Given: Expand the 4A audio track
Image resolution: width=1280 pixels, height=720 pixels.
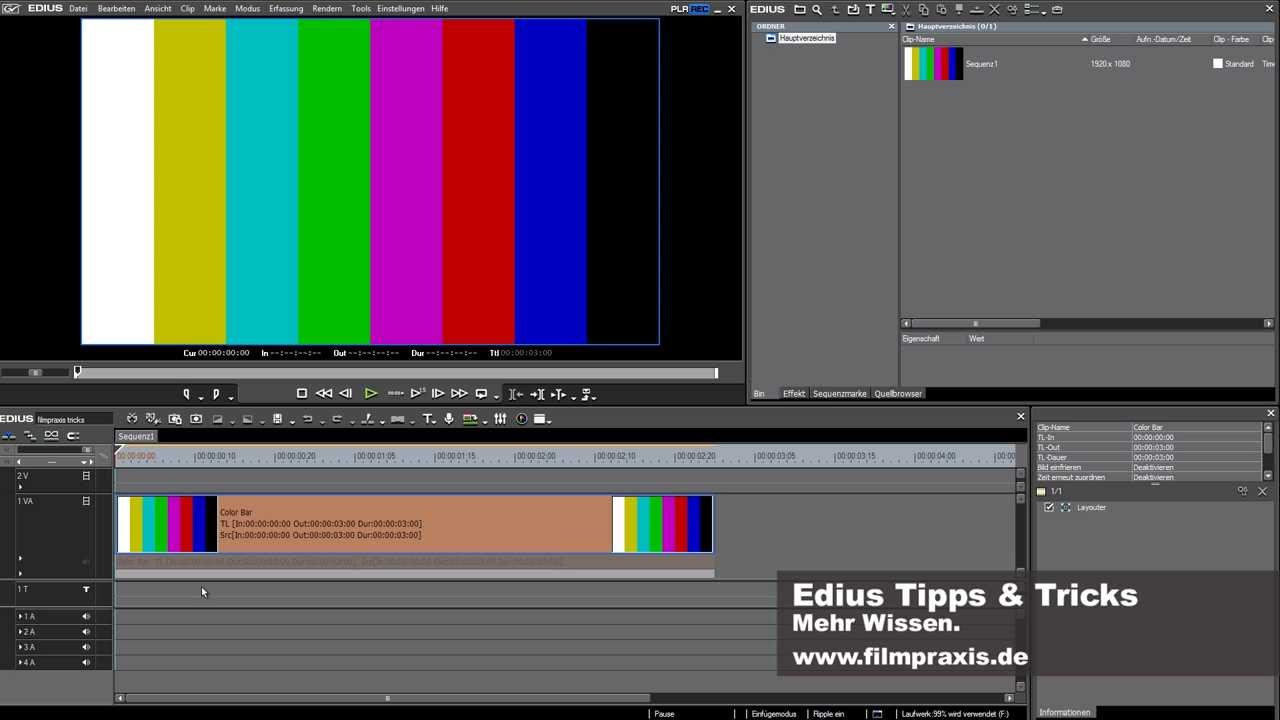Looking at the screenshot, I should tap(20, 662).
